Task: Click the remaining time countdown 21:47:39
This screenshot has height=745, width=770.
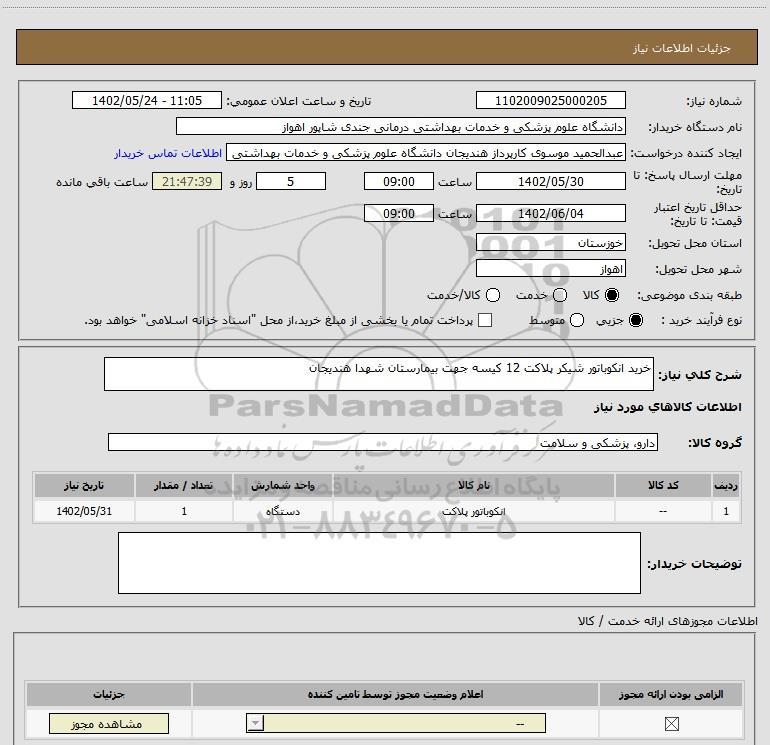Action: 187,181
